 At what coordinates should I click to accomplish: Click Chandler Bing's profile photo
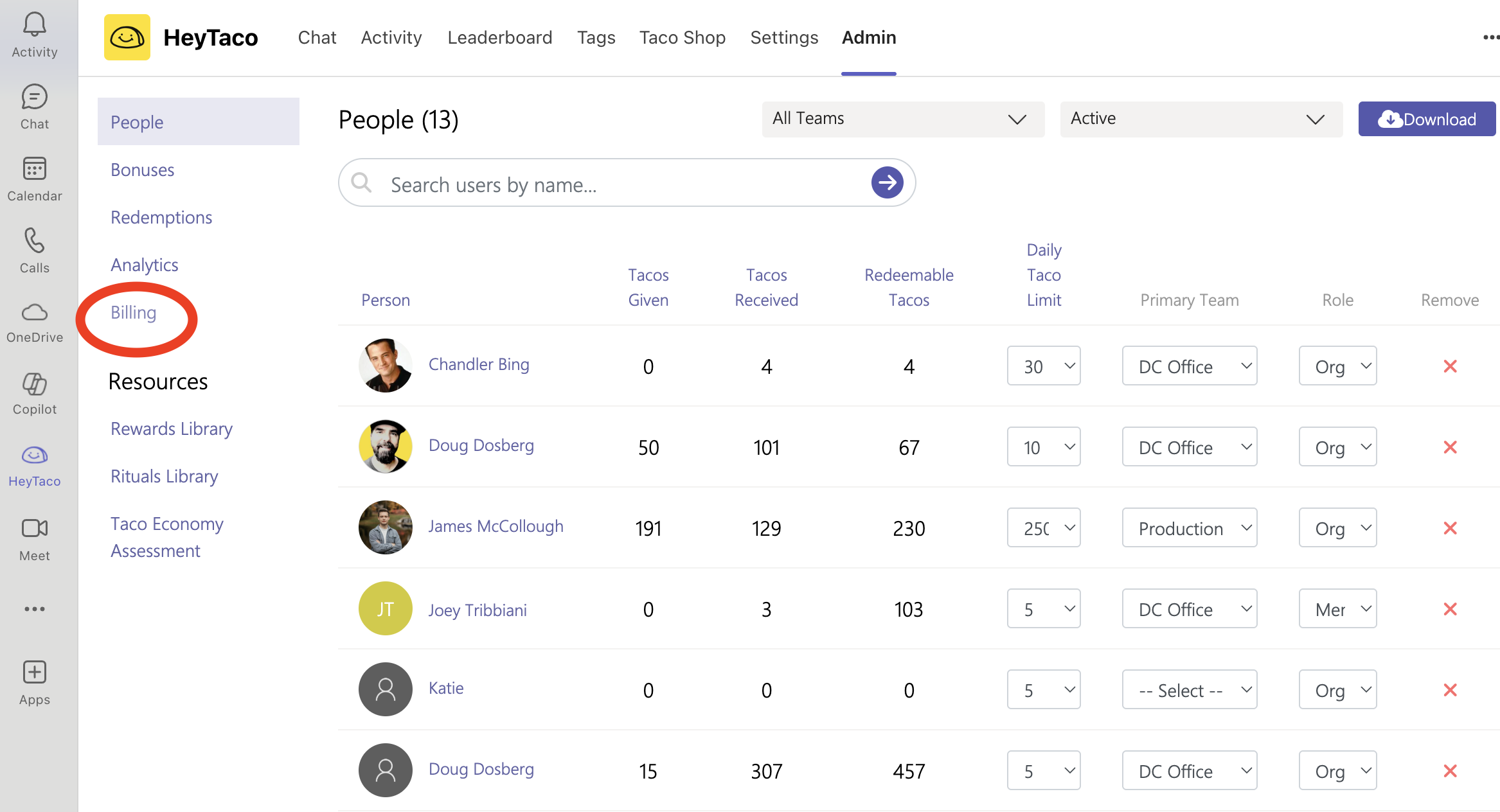click(386, 366)
